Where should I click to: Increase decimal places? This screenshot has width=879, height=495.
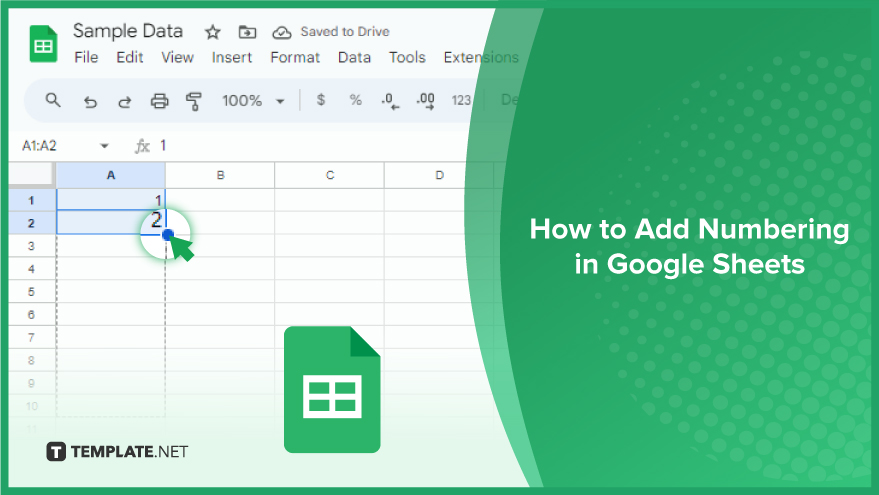pos(425,101)
